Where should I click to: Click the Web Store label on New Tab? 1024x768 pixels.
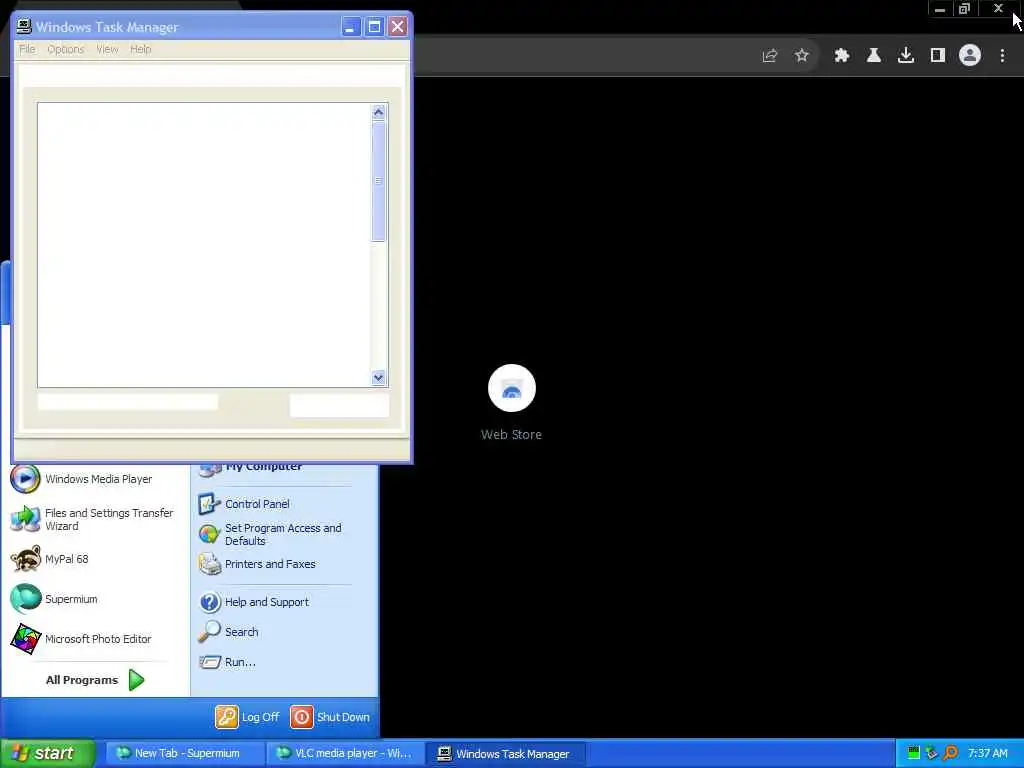pos(511,435)
